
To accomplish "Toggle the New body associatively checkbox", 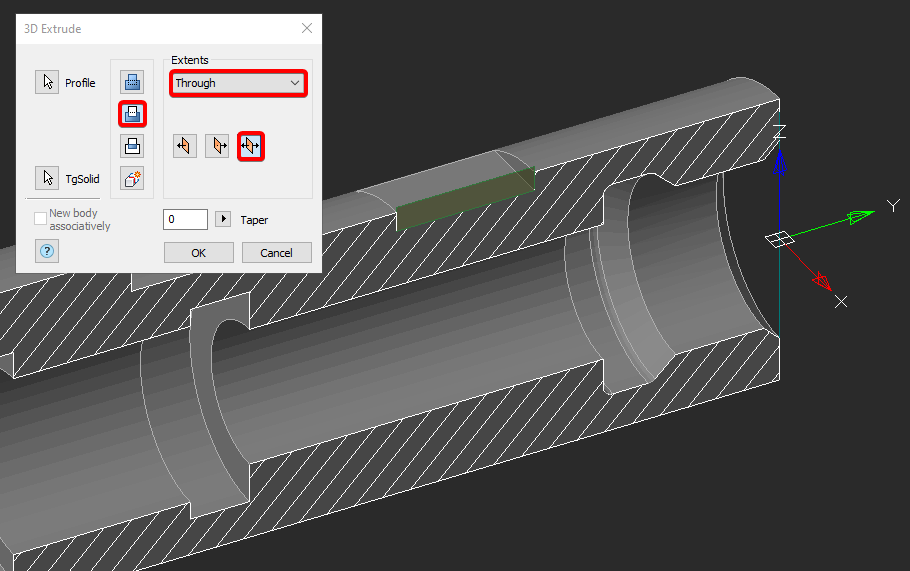I will [41, 218].
